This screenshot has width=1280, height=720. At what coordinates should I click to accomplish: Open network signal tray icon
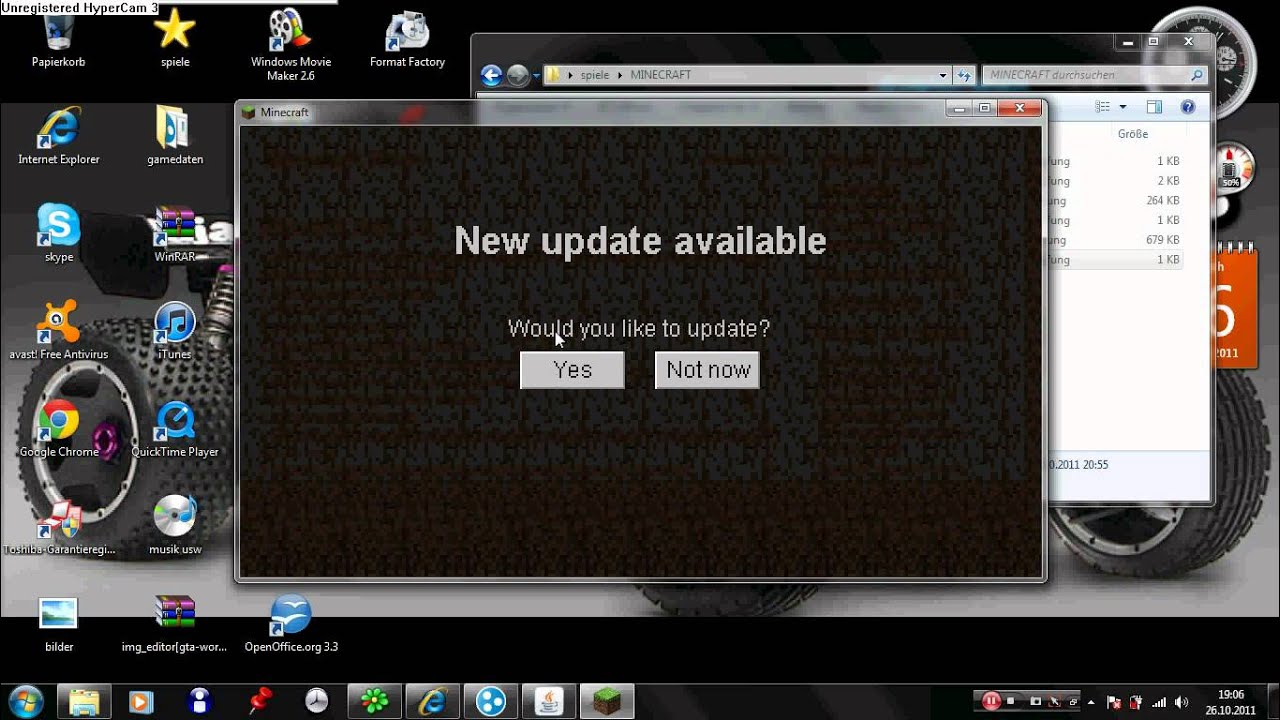[x=1160, y=702]
